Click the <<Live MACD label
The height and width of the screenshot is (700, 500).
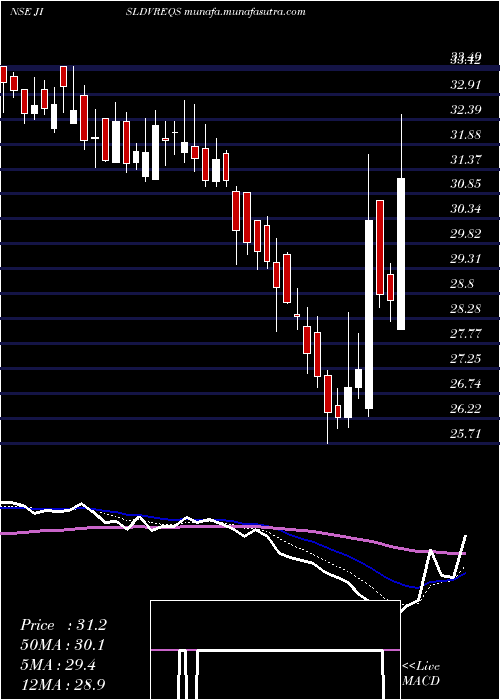[421, 674]
